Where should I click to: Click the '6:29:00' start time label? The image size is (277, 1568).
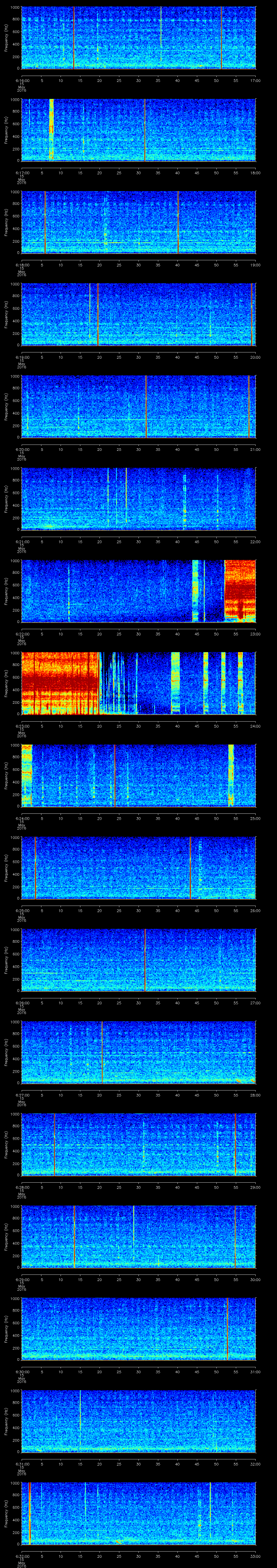[22, 1279]
